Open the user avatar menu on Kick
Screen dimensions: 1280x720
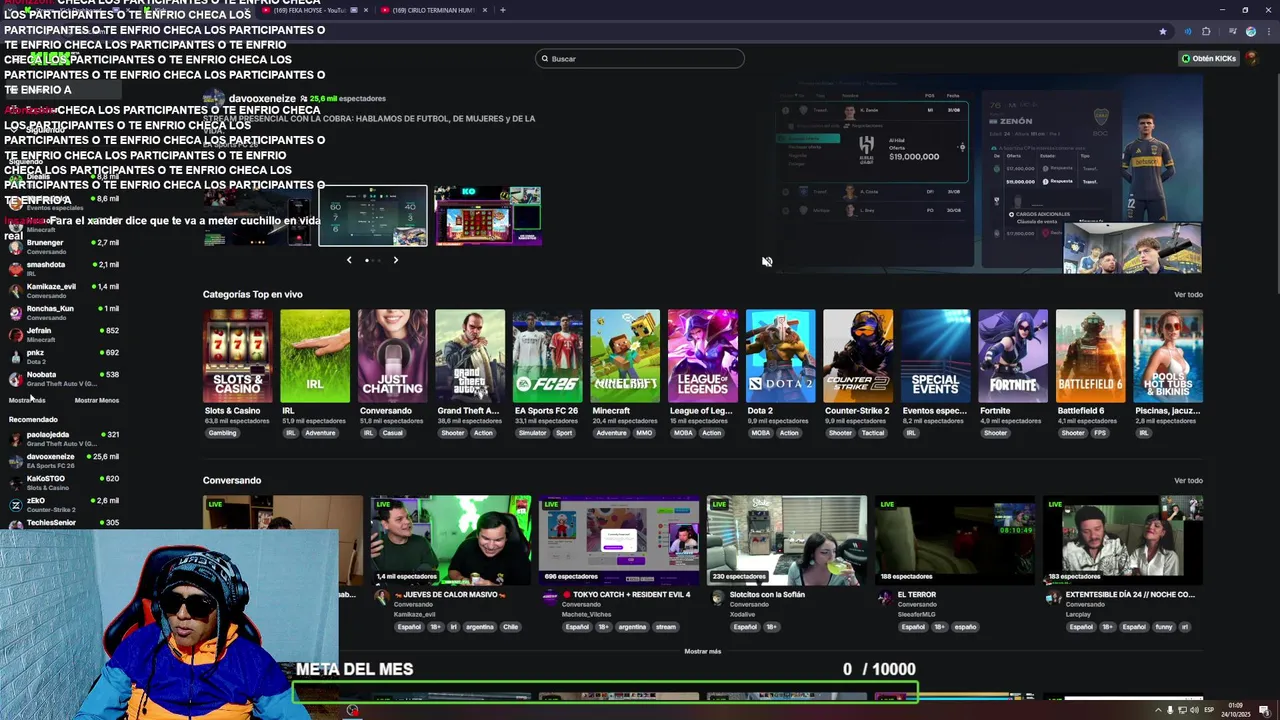[1251, 58]
